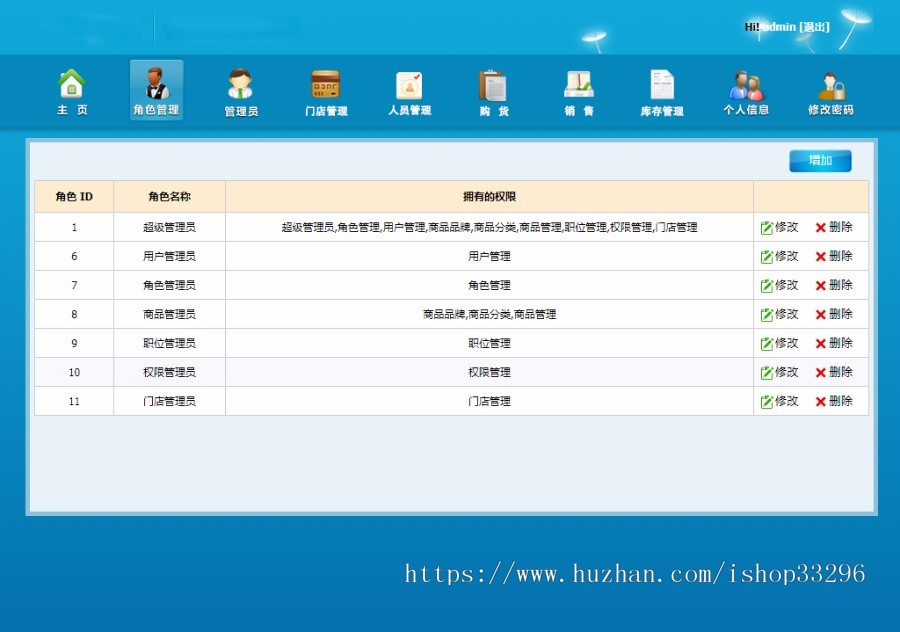Click the 拥有的权限 table header

click(491, 197)
